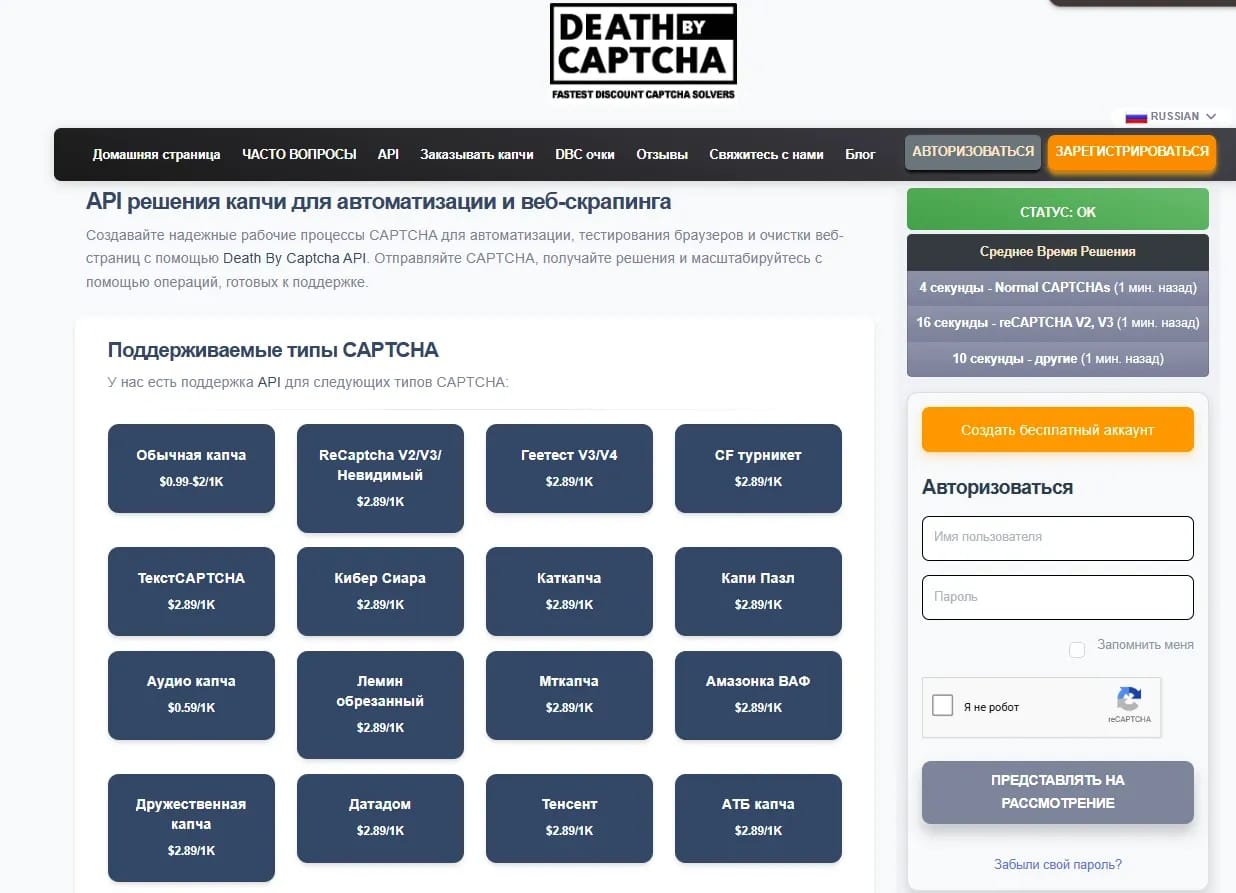The width and height of the screenshot is (1236, 893).
Task: Tick the 'Я не робот' reCAPTCHA checkbox
Action: [942, 706]
